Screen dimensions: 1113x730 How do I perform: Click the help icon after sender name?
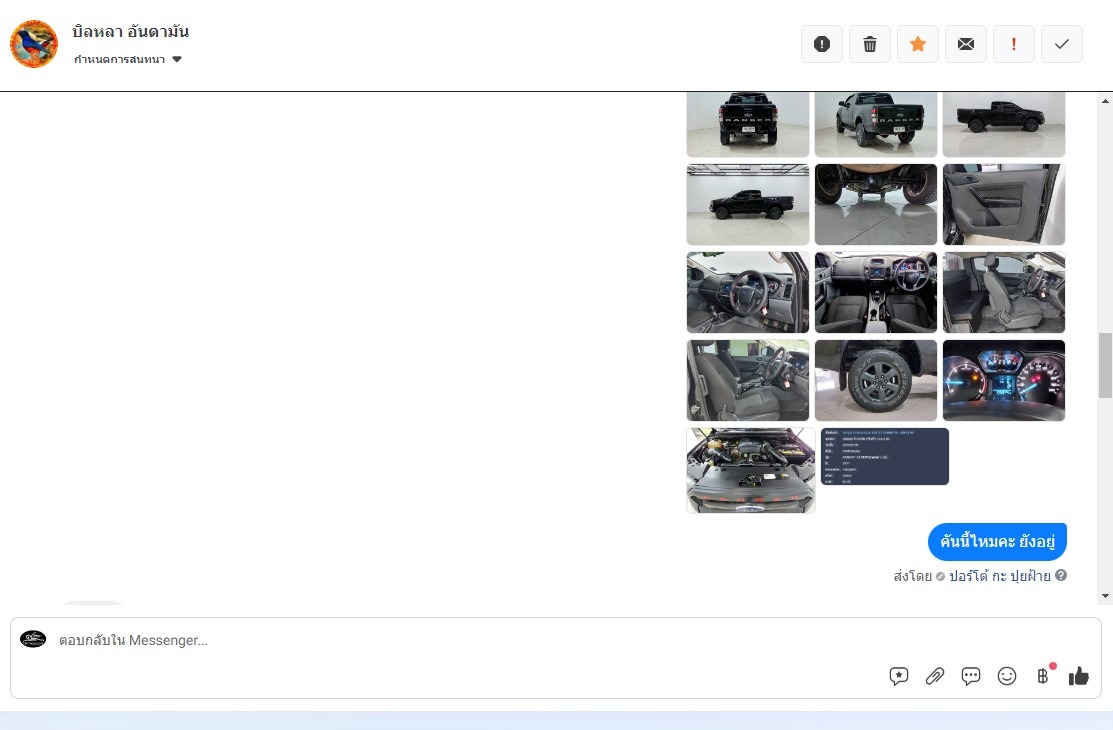(x=1060, y=575)
